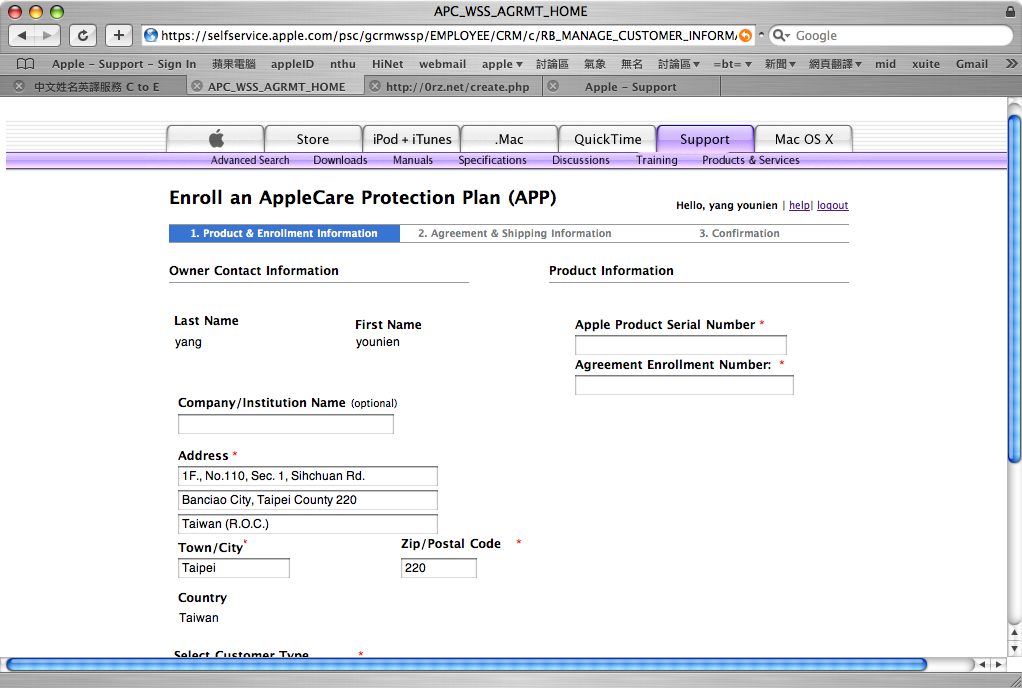Close the '中文姓名英譯服務 C to E' tab
Image resolution: width=1022 pixels, height=688 pixels.
20,86
